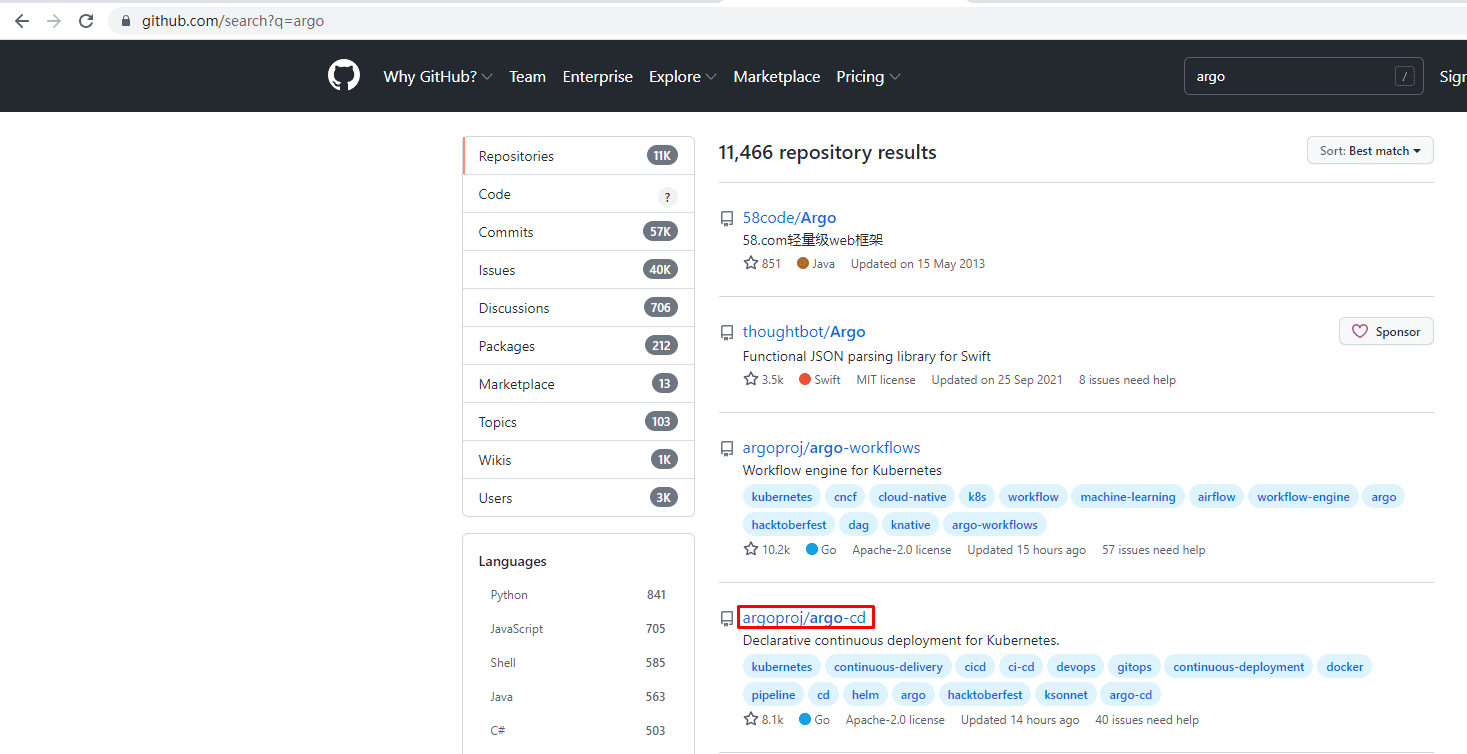The image size is (1467, 754).
Task: Click the ksonnet topic tag
Action: (x=1066, y=695)
